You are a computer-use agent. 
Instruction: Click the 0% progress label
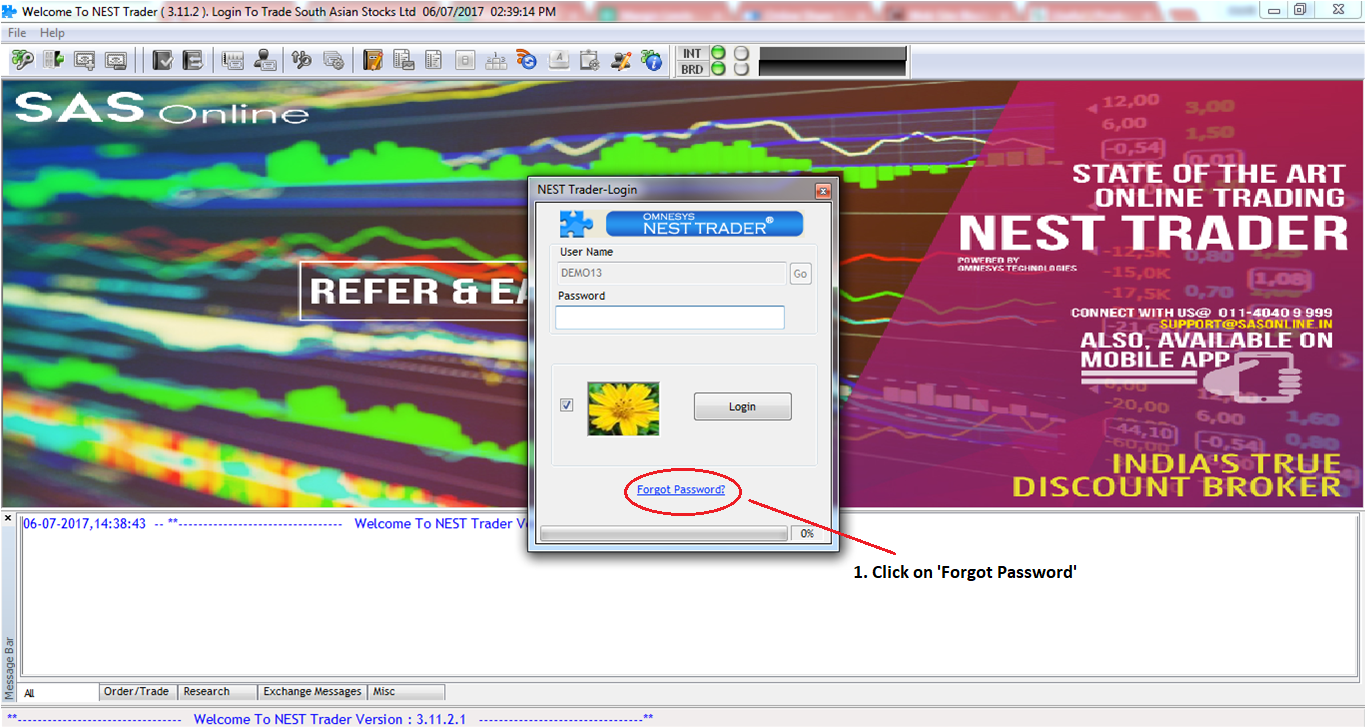pos(808,534)
